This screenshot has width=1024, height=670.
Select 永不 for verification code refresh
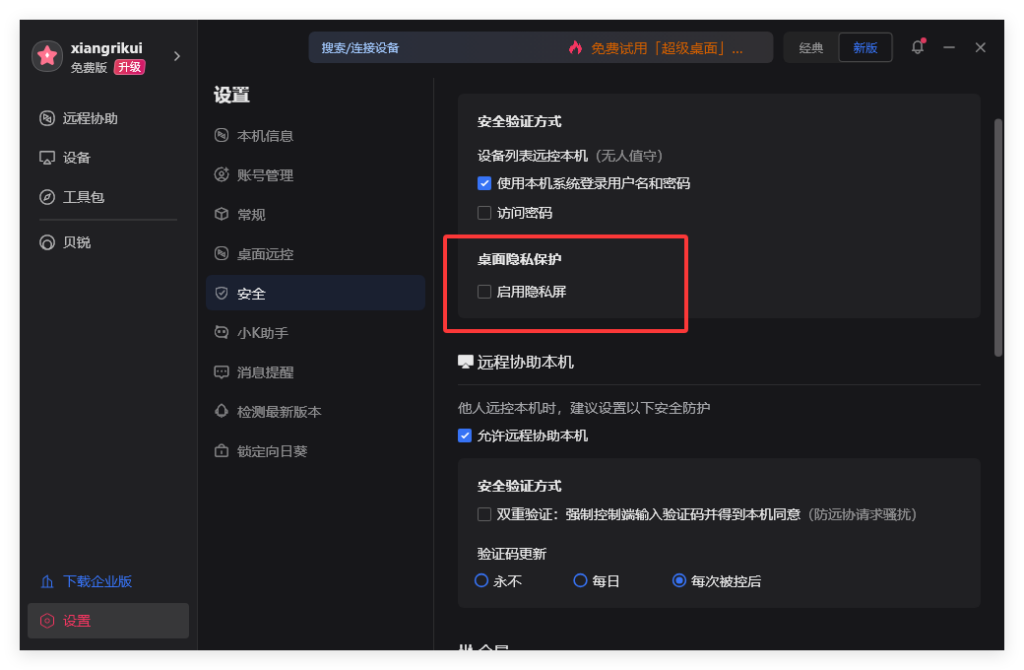pyautogui.click(x=481, y=580)
